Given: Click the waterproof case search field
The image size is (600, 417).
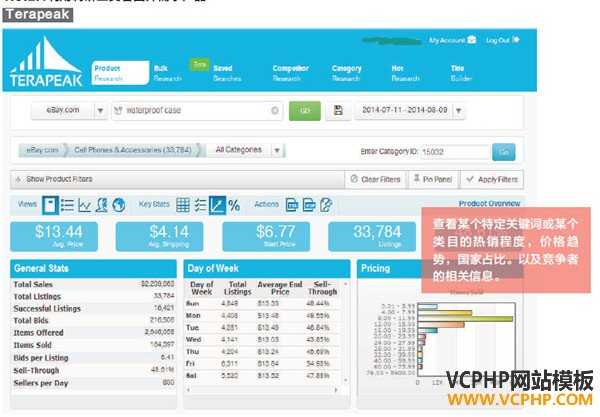Looking at the screenshot, I should (197, 111).
